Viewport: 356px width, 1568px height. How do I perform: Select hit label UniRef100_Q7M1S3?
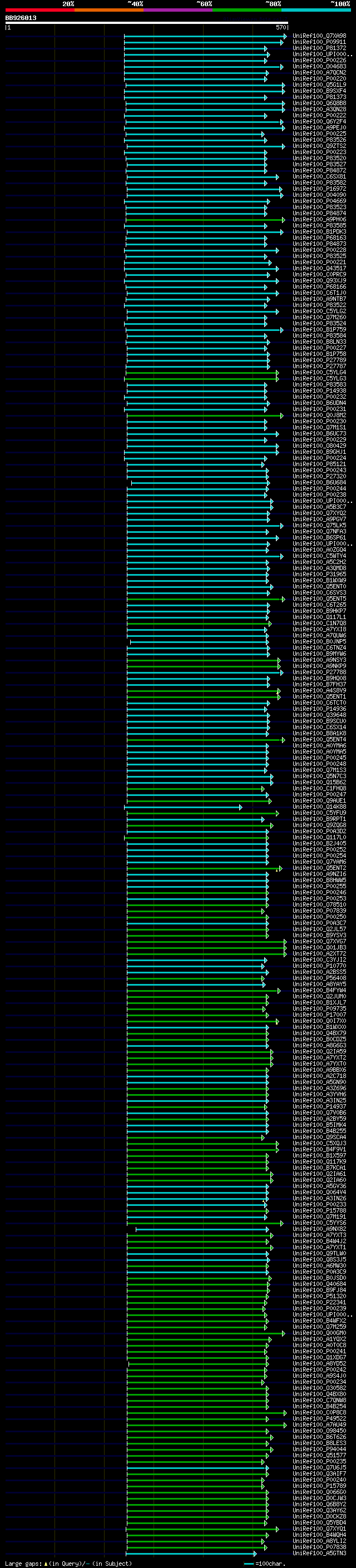[319, 770]
